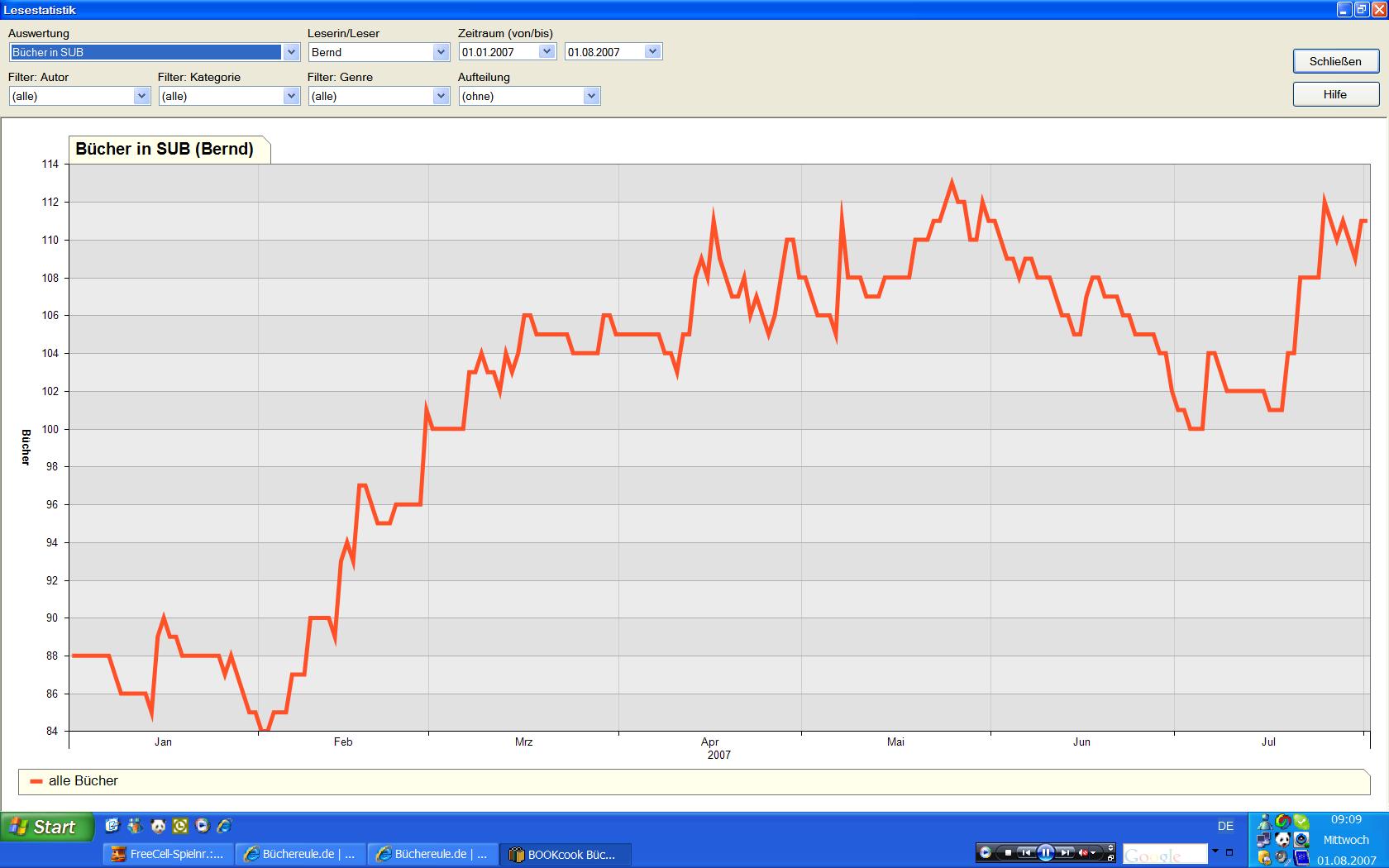Screen dimensions: 1389x868
Task: Pause playback in the media player toolbar
Action: 1045,852
